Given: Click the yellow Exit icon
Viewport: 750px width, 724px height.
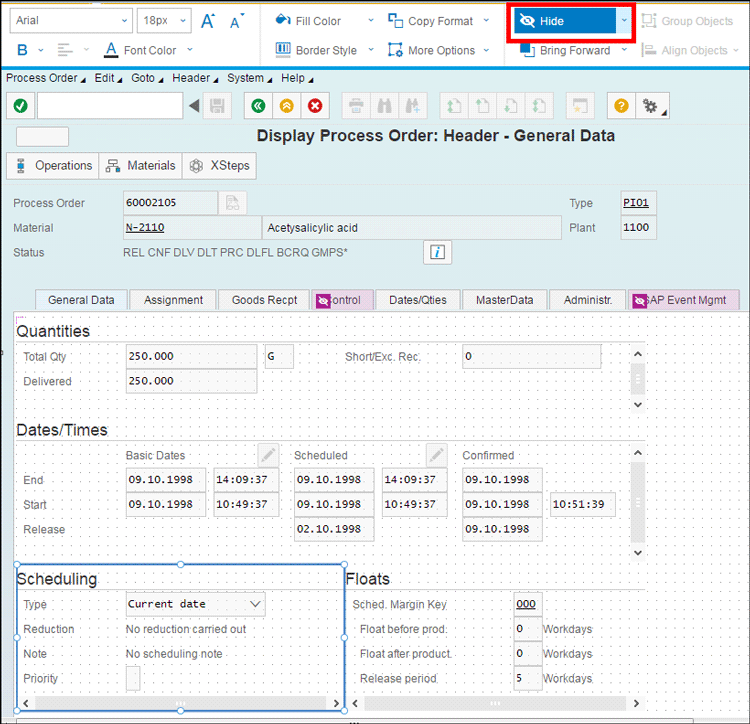Looking at the screenshot, I should coord(287,106).
